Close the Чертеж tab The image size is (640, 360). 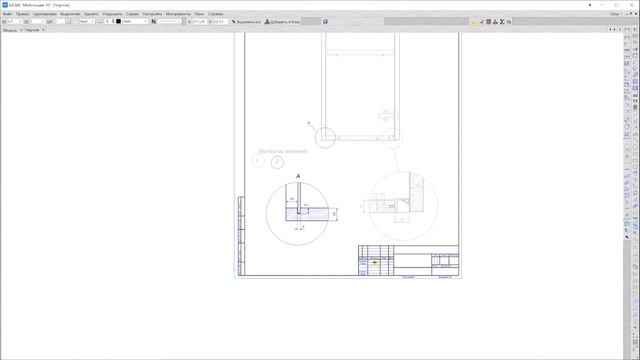[43, 30]
